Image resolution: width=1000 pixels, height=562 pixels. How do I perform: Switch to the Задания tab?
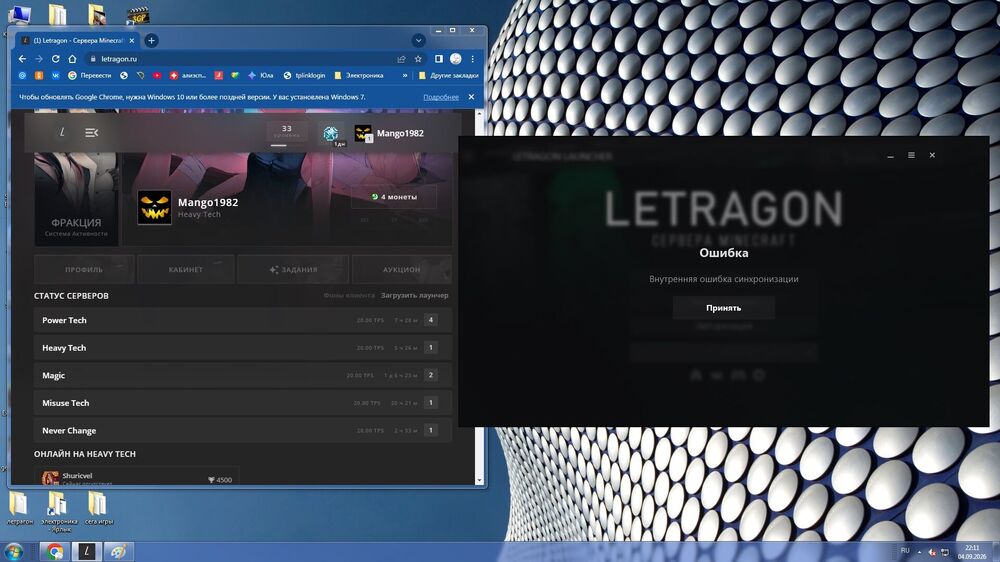click(x=293, y=269)
